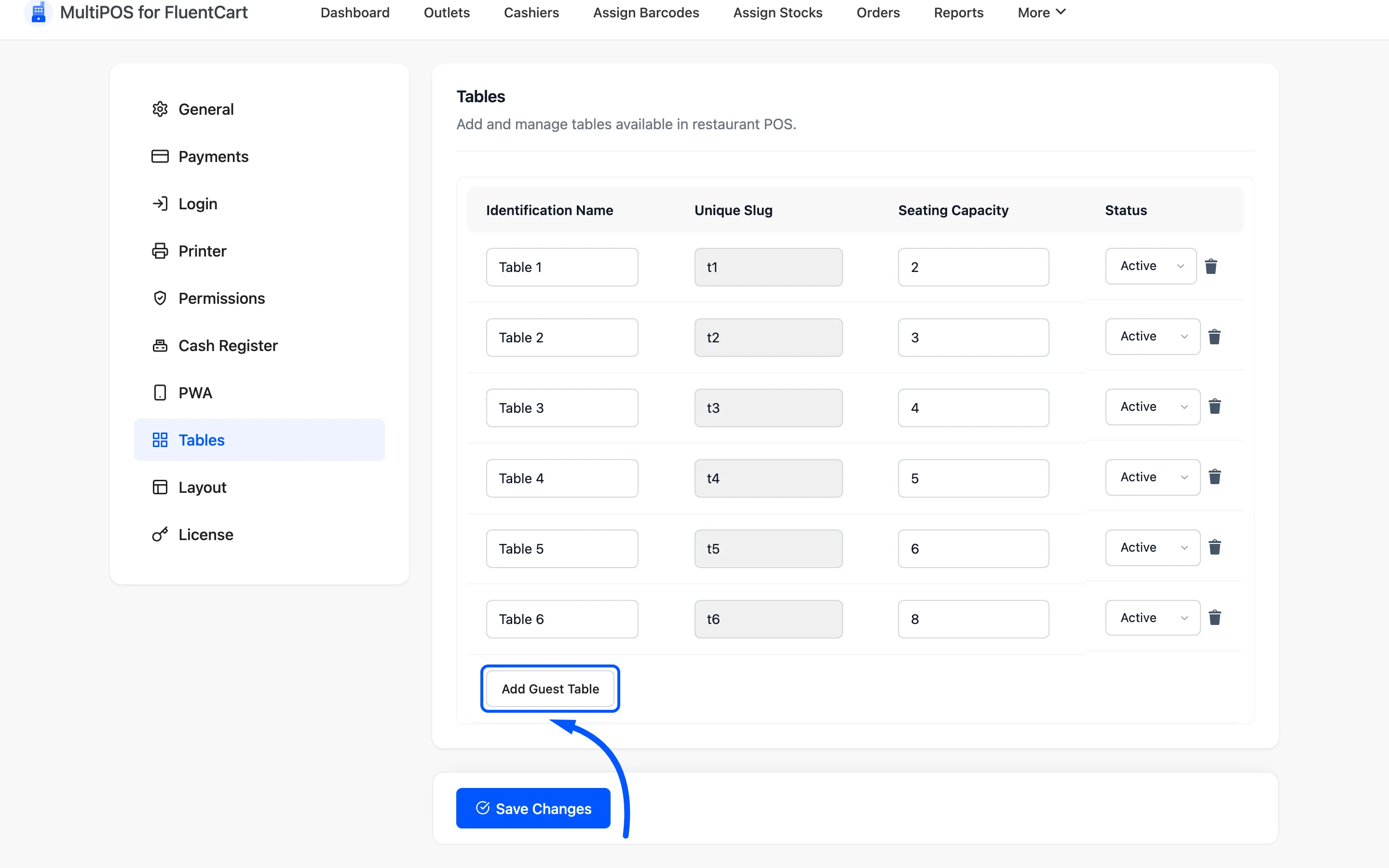This screenshot has width=1389, height=868.
Task: Open Cashiers page from navigation
Action: click(x=531, y=13)
